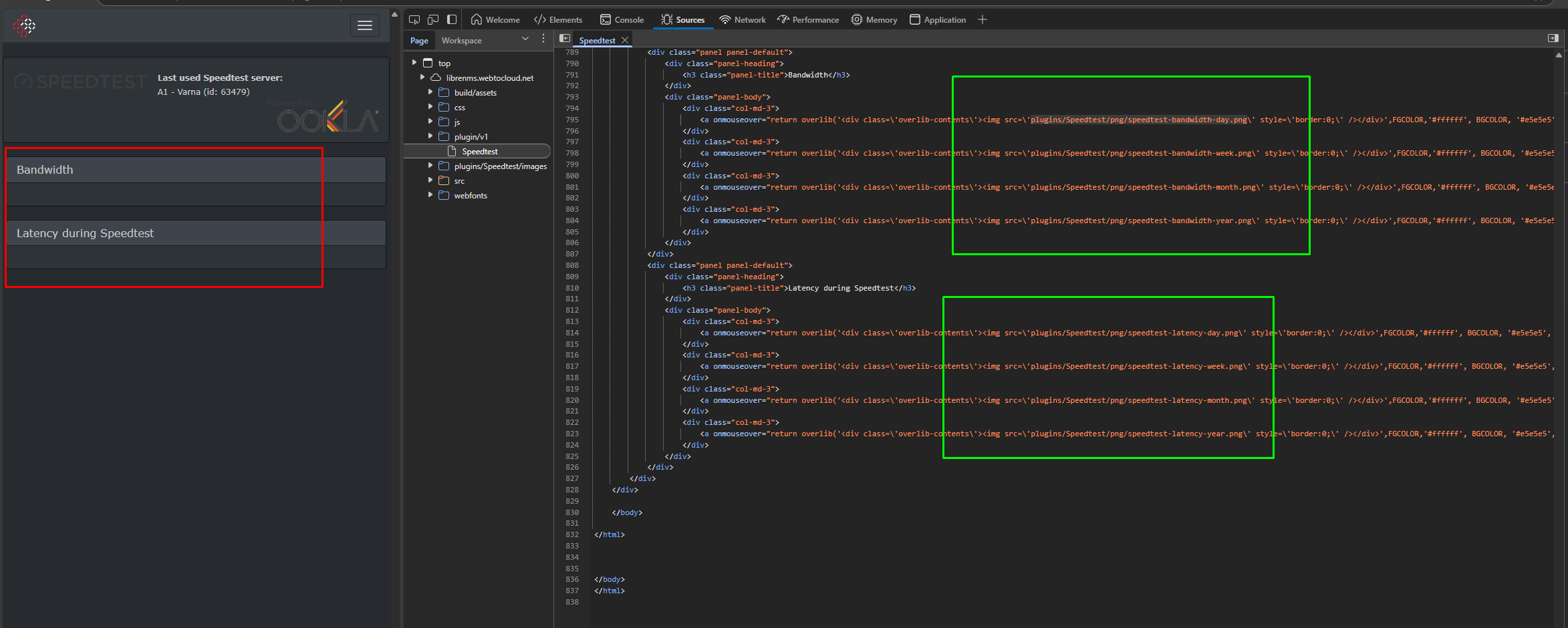Screen dimensions: 1568x628
Task: Click the Ookla logo image
Action: coord(328,117)
